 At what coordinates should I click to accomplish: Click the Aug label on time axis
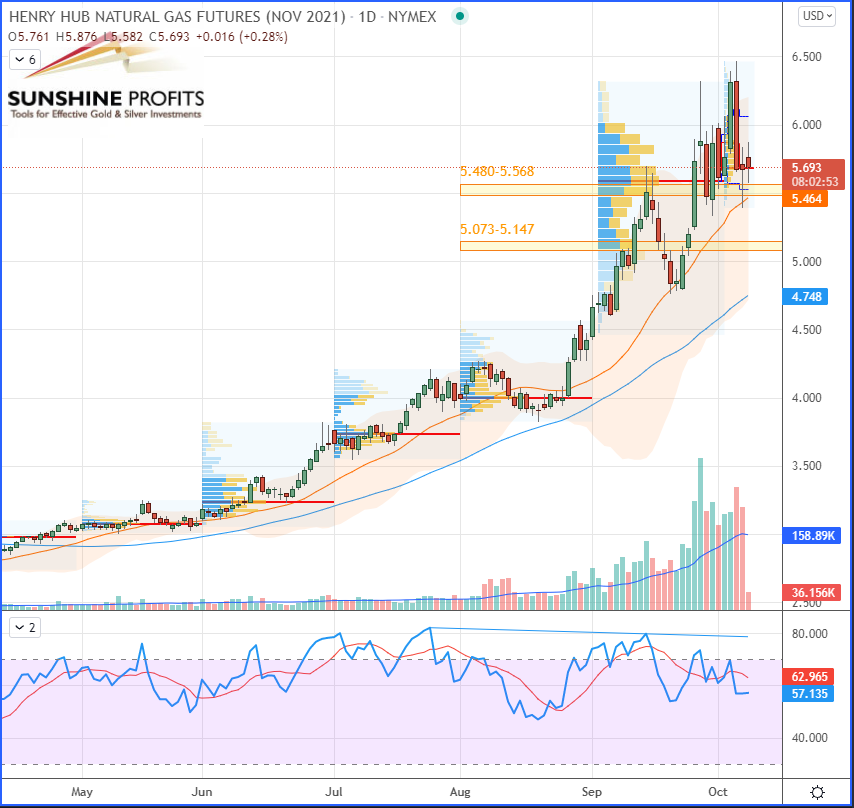pos(460,792)
